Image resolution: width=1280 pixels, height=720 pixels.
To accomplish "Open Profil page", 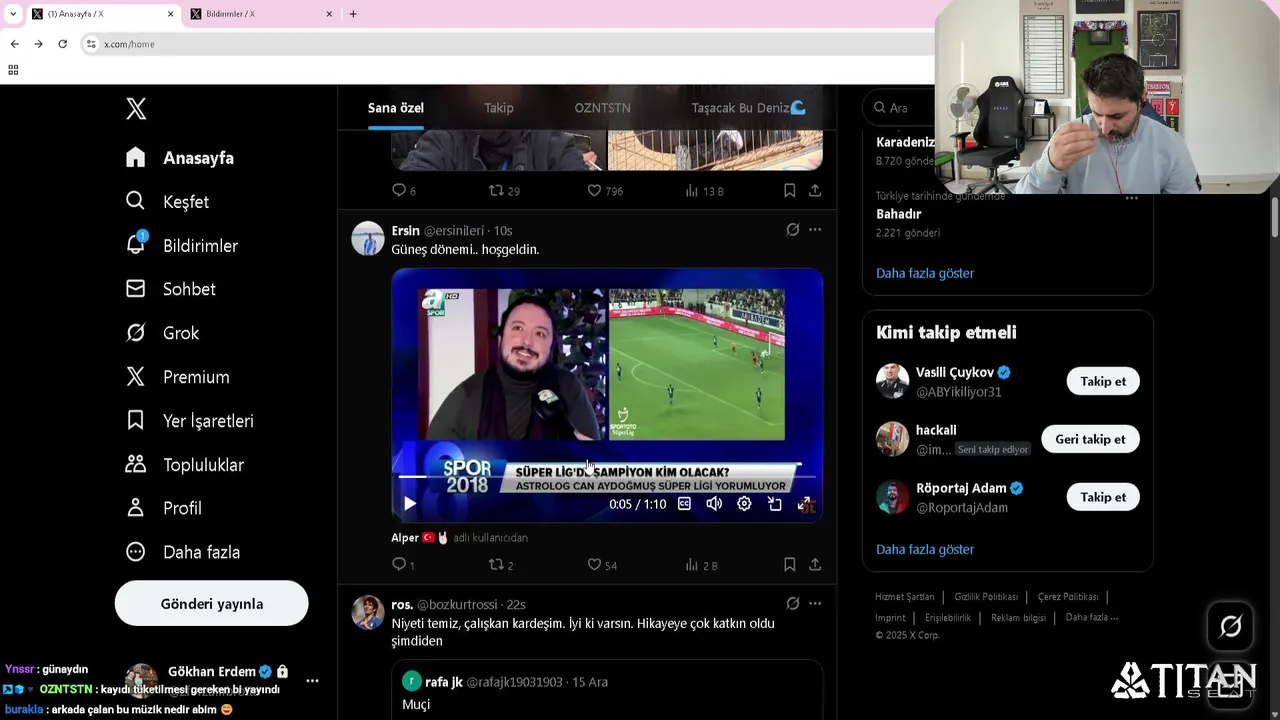I will [x=164, y=508].
